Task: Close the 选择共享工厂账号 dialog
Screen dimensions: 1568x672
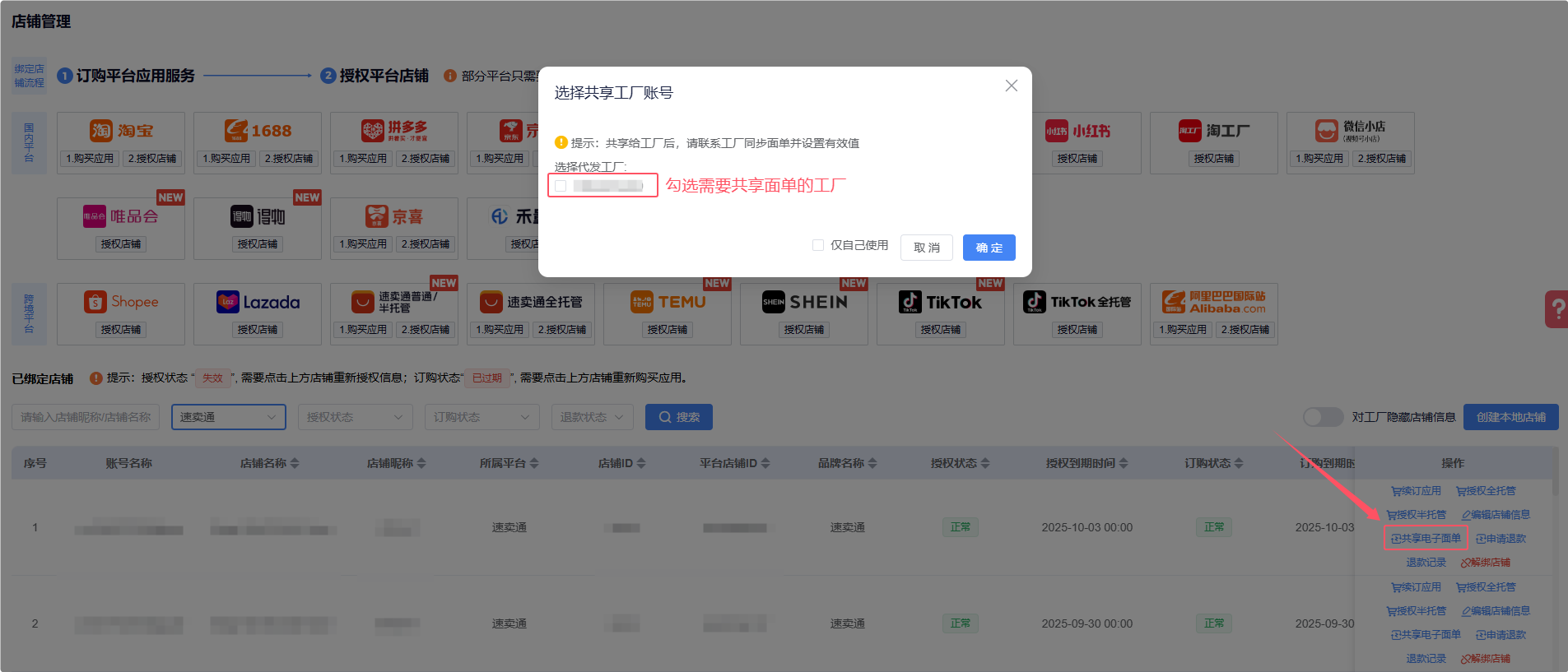Action: pos(1012,86)
